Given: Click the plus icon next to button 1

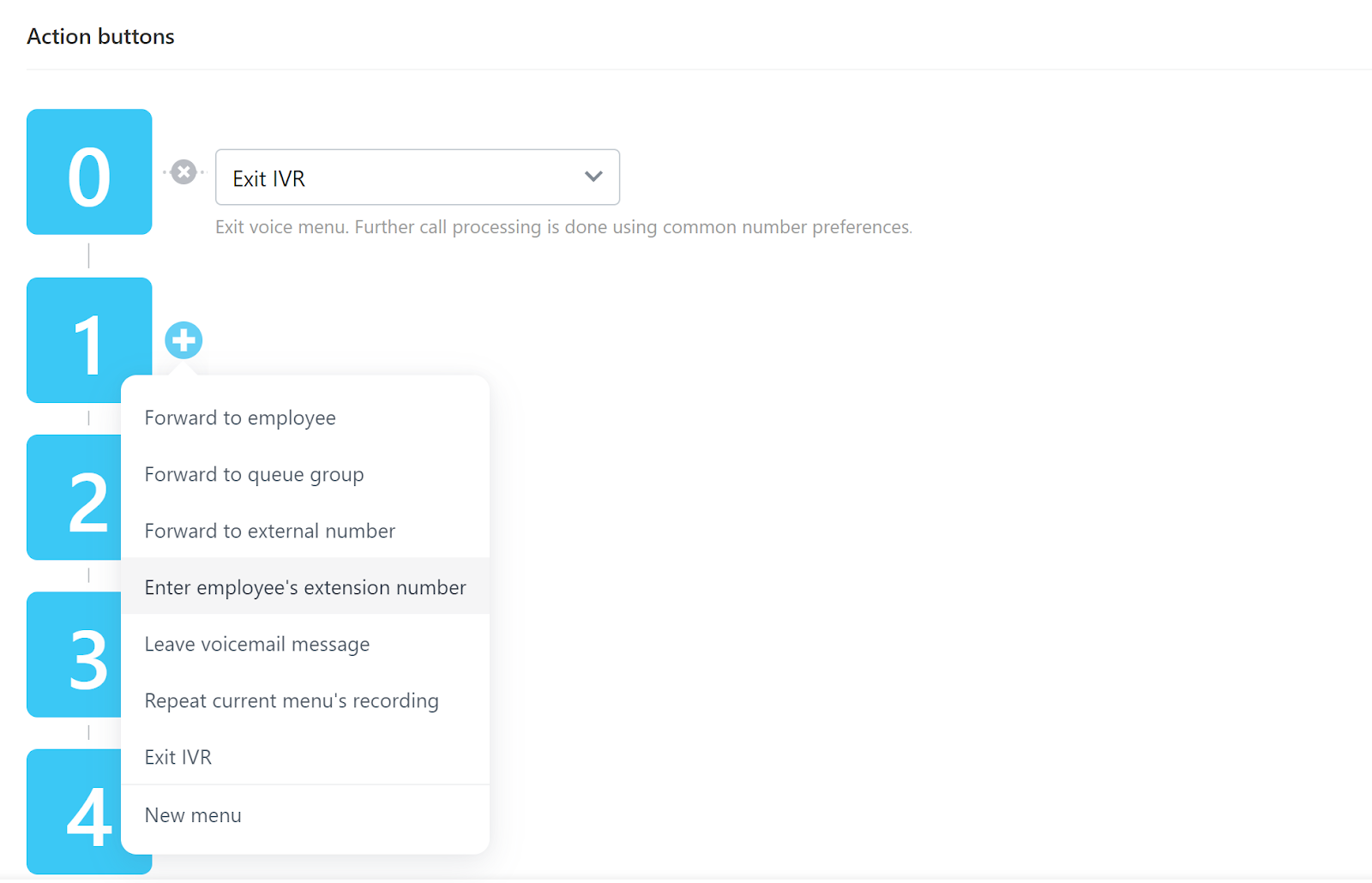Looking at the screenshot, I should click(184, 340).
